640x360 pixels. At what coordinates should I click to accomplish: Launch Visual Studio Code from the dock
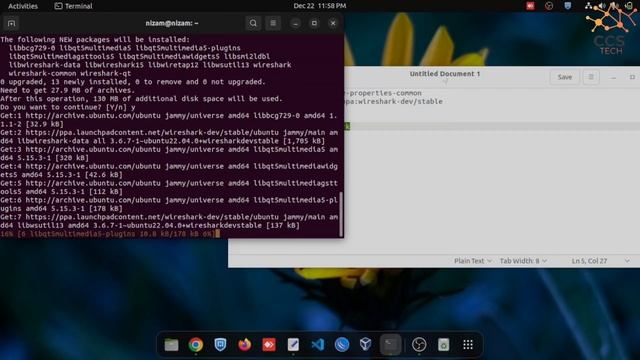tap(318, 345)
